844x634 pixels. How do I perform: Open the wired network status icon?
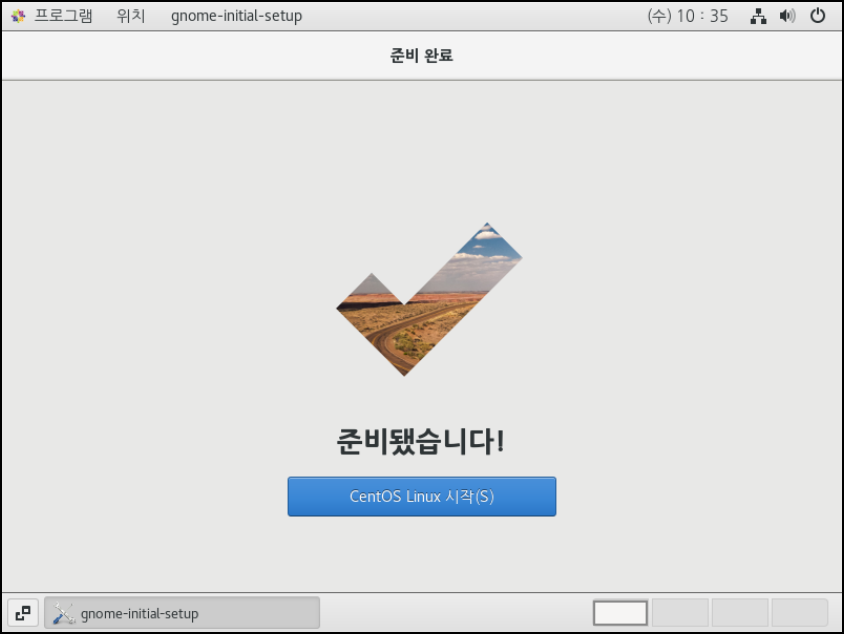[758, 16]
